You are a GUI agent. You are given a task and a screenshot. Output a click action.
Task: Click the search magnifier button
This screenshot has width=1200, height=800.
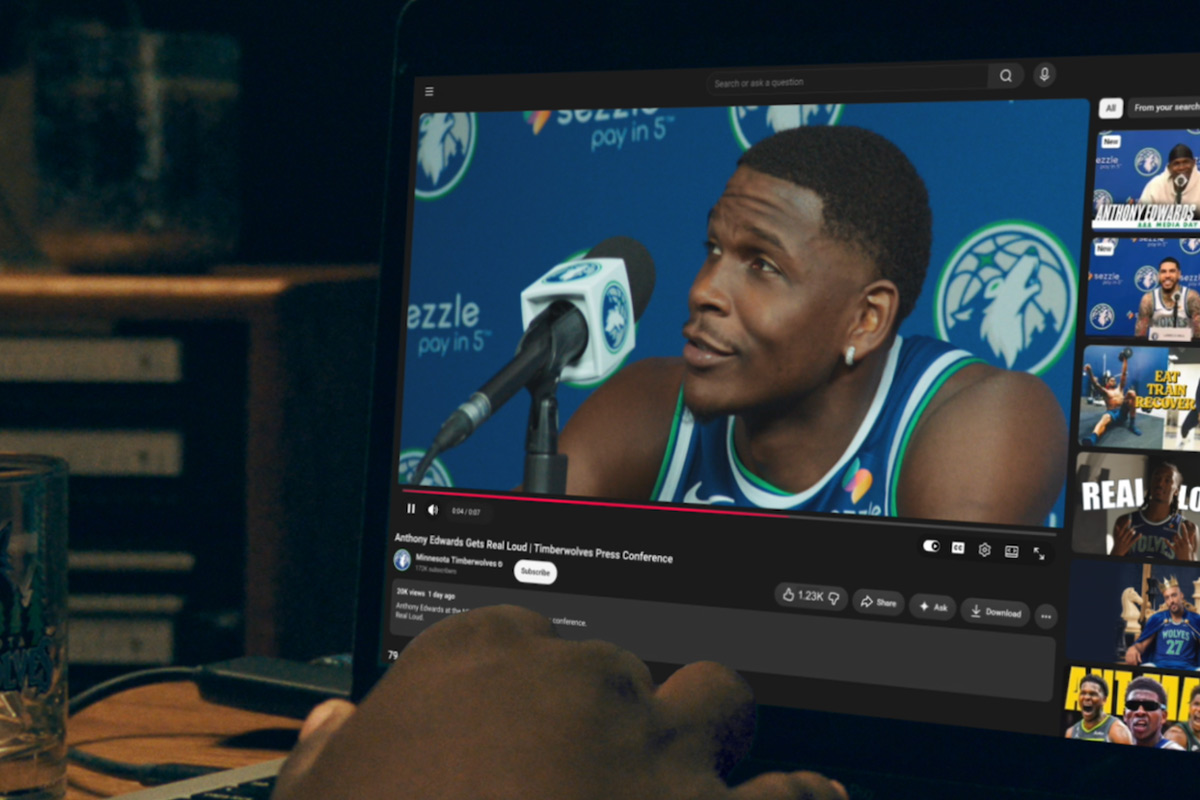(x=1006, y=76)
